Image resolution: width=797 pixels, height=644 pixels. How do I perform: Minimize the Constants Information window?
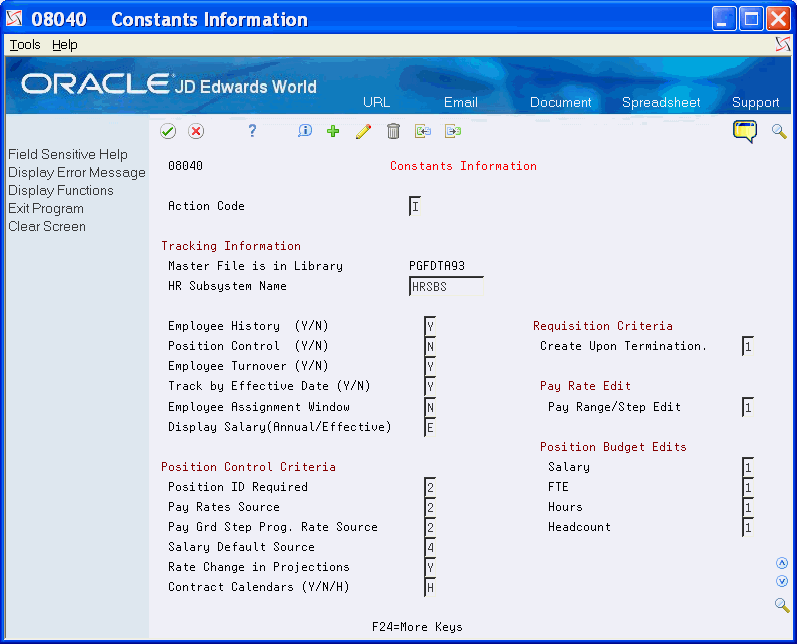coord(724,19)
